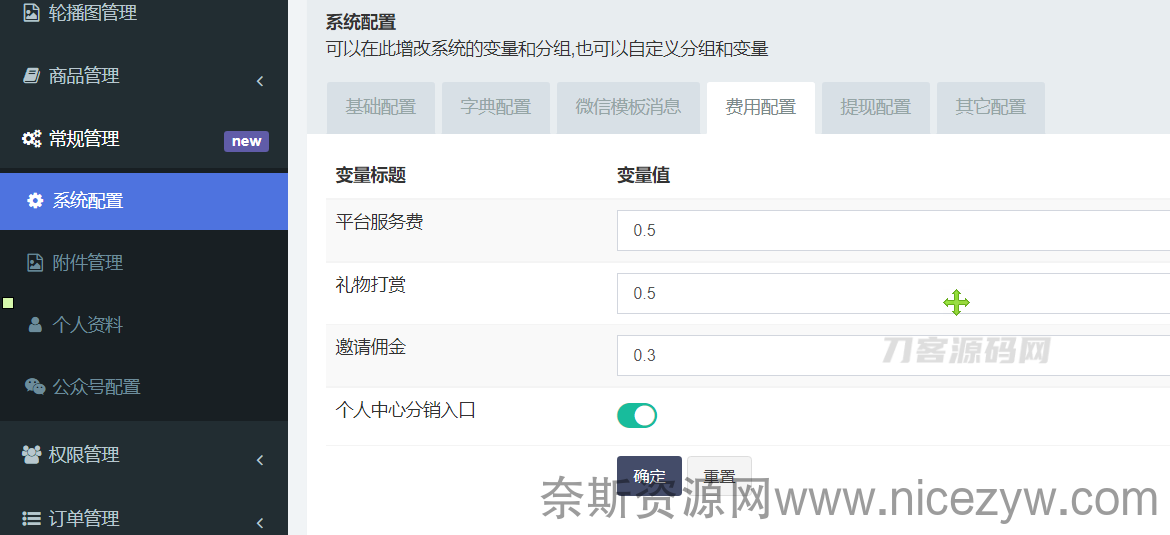Click the WeChat icon beside 公众号配置

coord(35,387)
